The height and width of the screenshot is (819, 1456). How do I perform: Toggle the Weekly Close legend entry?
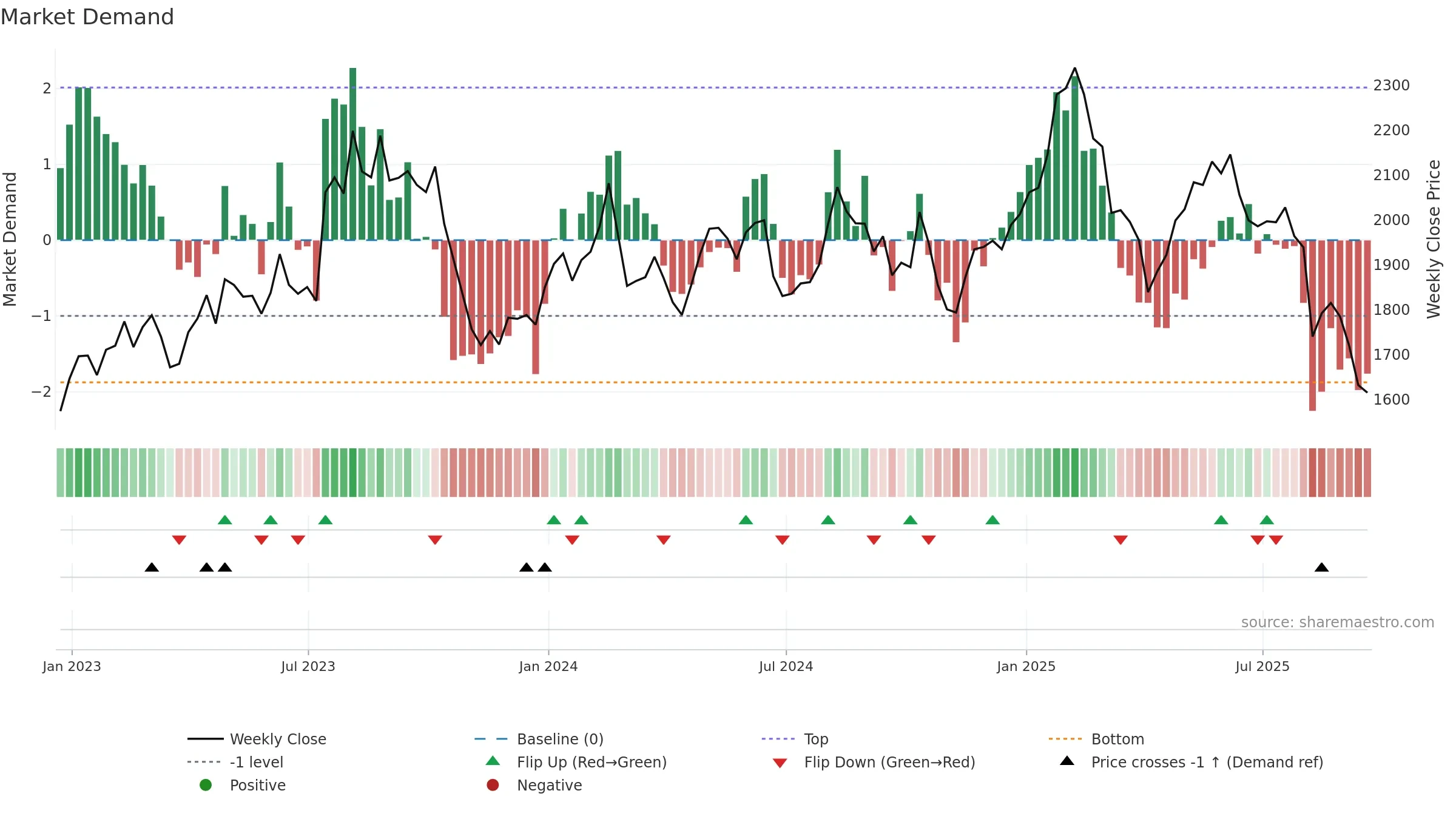(257, 739)
